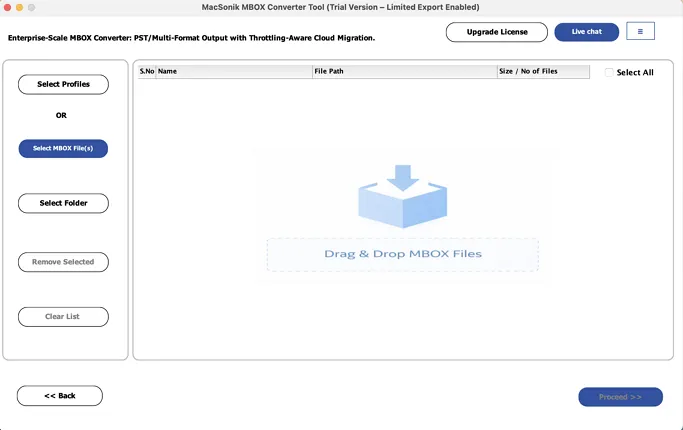This screenshot has width=683, height=430.
Task: Click the gray zoom window button
Action: 32,7
